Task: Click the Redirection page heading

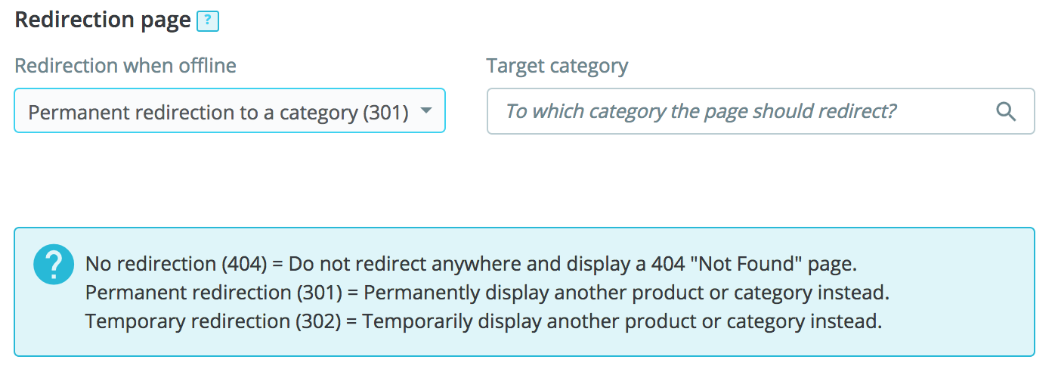Action: tap(103, 20)
